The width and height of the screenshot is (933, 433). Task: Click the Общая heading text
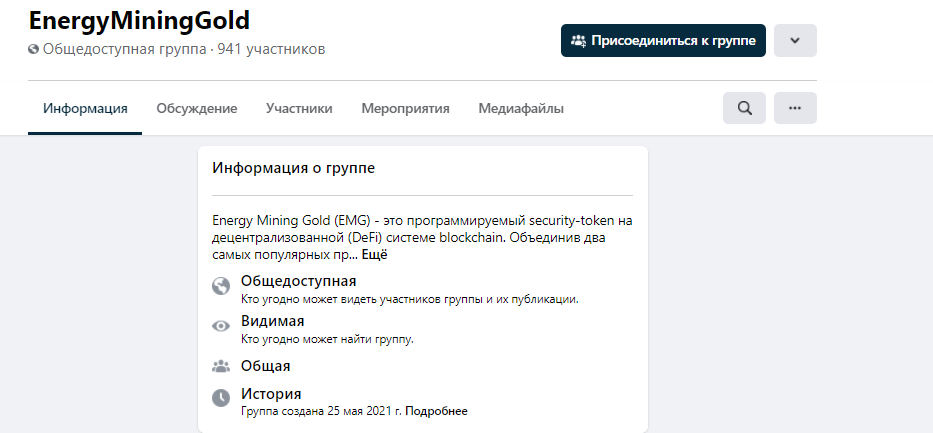click(265, 366)
